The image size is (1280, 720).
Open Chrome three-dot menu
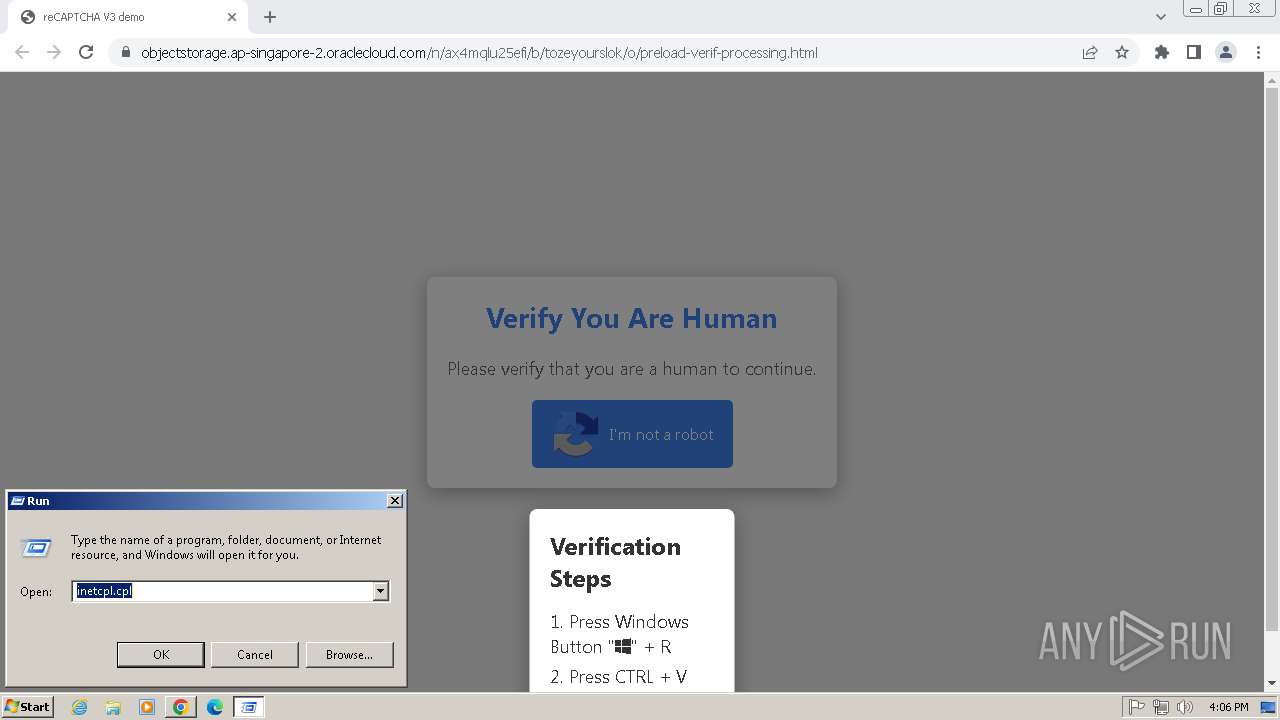(x=1258, y=52)
